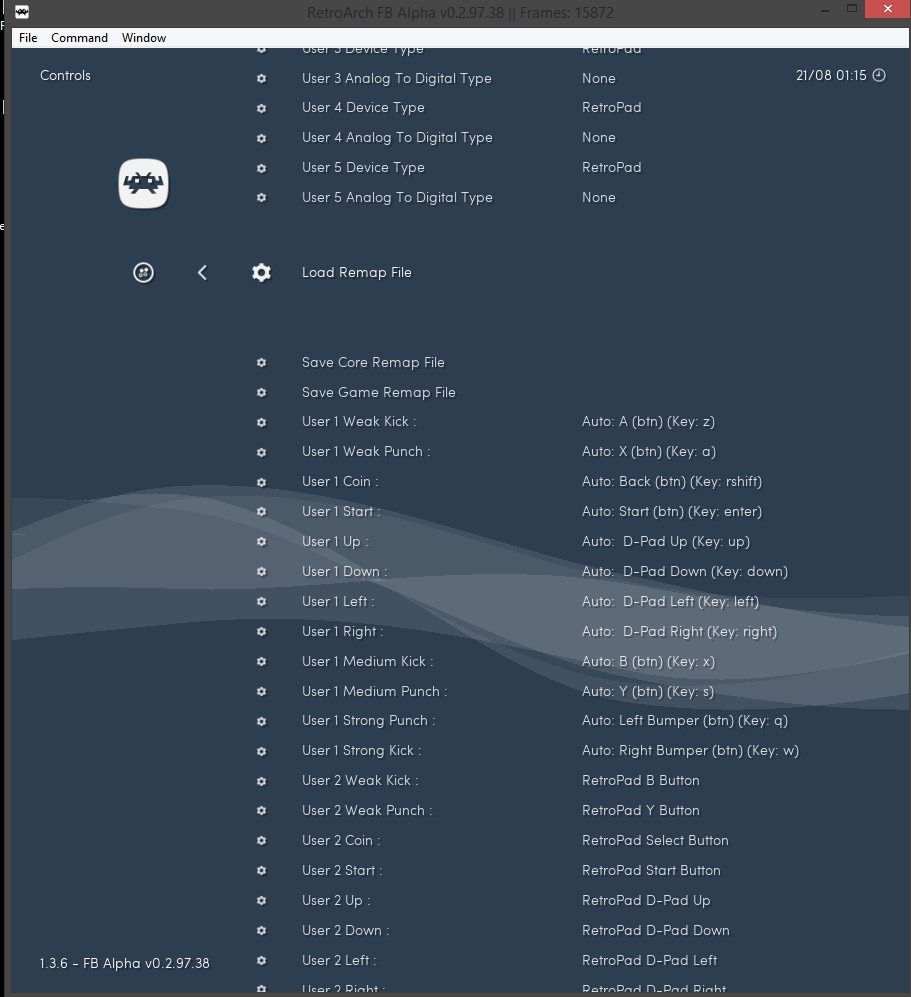Select the User 1 Medium Punch mapping label

click(374, 691)
